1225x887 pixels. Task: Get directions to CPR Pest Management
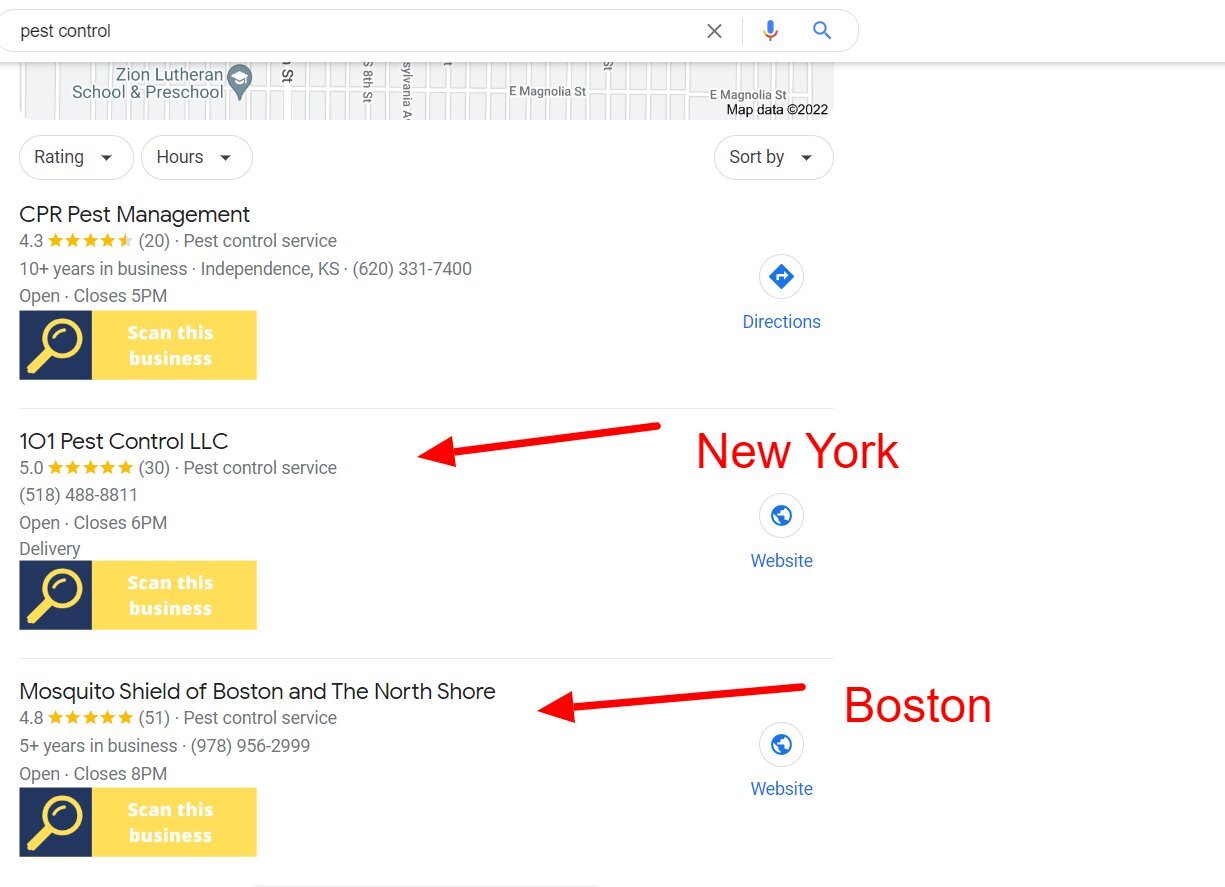point(781,277)
